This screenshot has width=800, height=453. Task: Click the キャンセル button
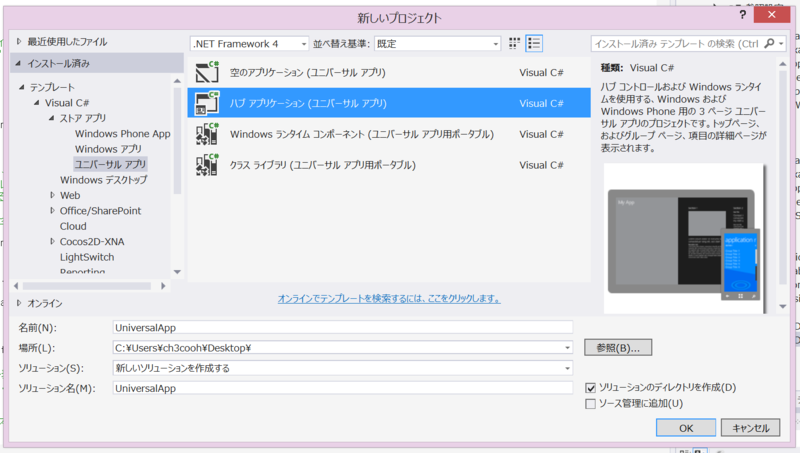coord(751,428)
